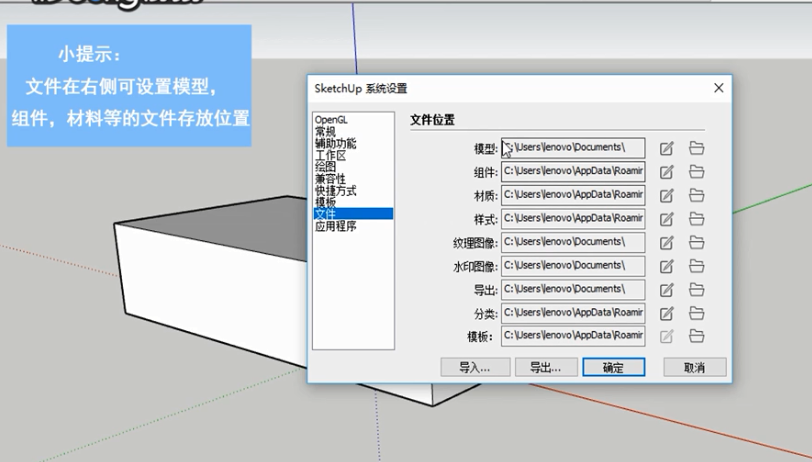Click the edit icon for 组件 path
The height and width of the screenshot is (462, 812).
(666, 172)
